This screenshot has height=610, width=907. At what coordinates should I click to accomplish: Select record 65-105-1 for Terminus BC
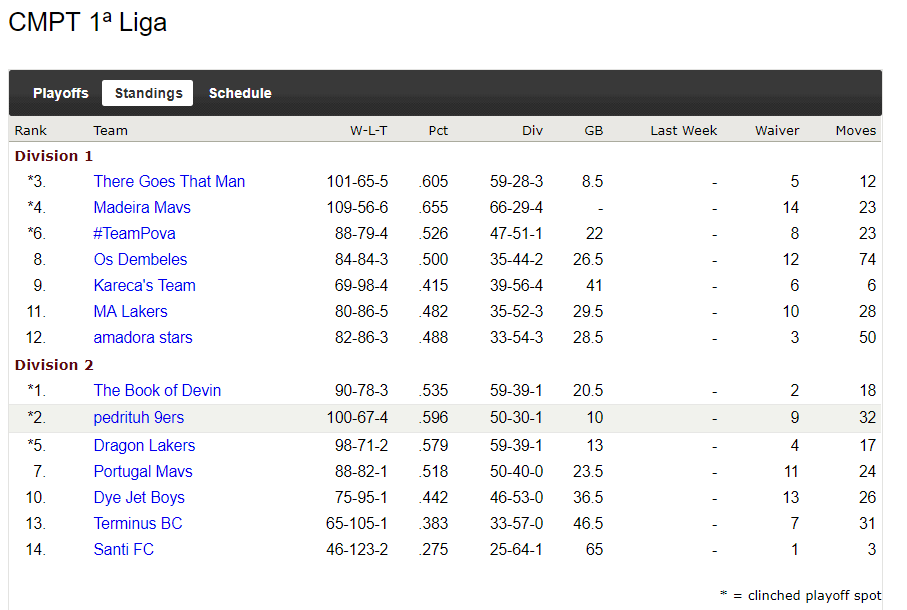pyautogui.click(x=356, y=524)
